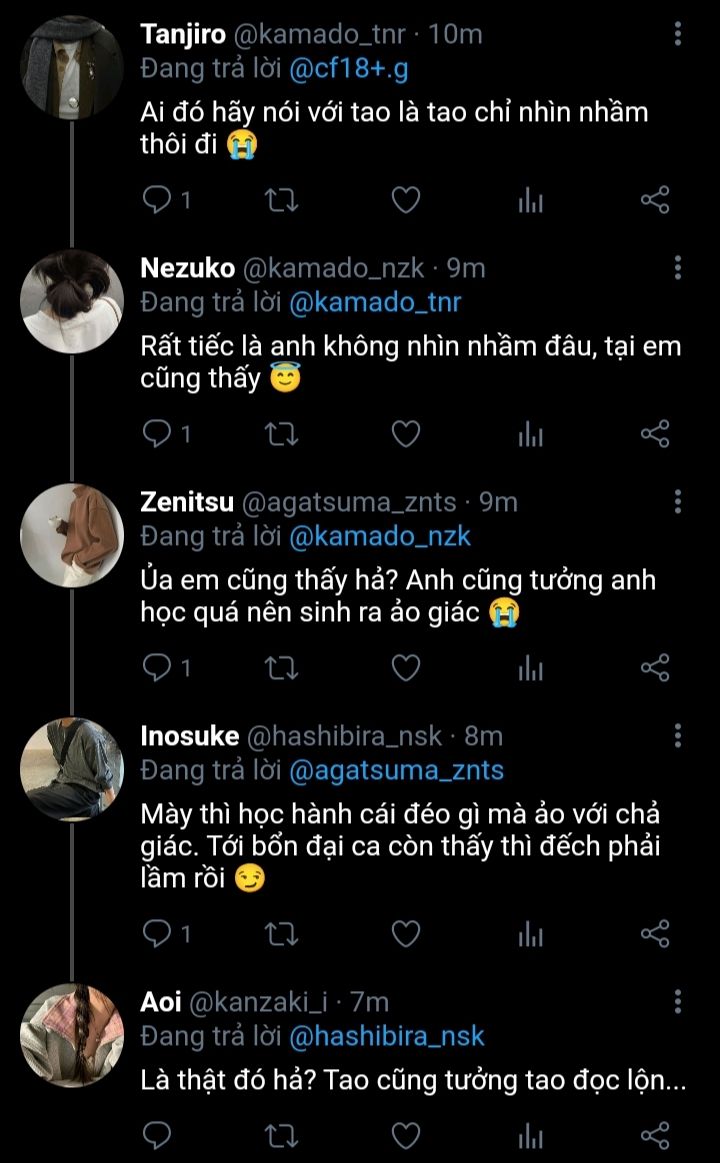Screen dimensions: 720x1163
Task: Open reply on Inosuke's tweet
Action: click(x=158, y=934)
